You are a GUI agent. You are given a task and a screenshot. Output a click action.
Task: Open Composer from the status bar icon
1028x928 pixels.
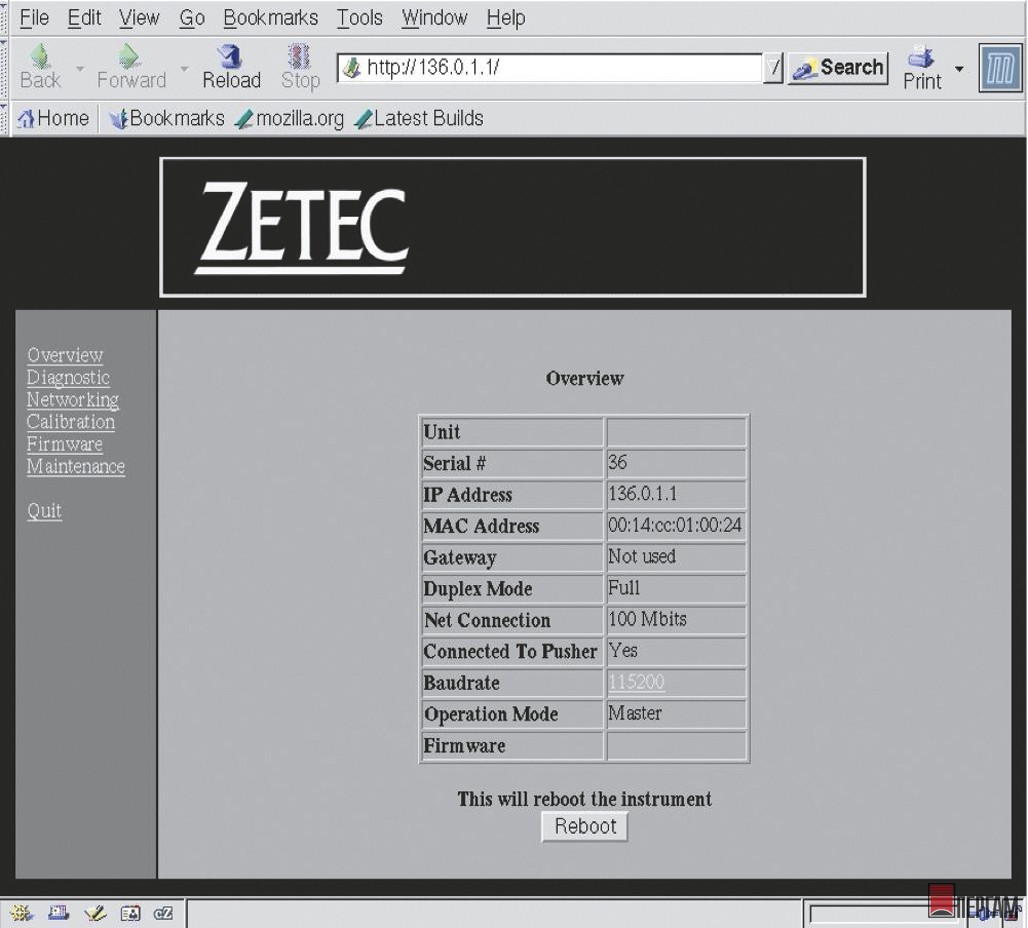[95, 913]
